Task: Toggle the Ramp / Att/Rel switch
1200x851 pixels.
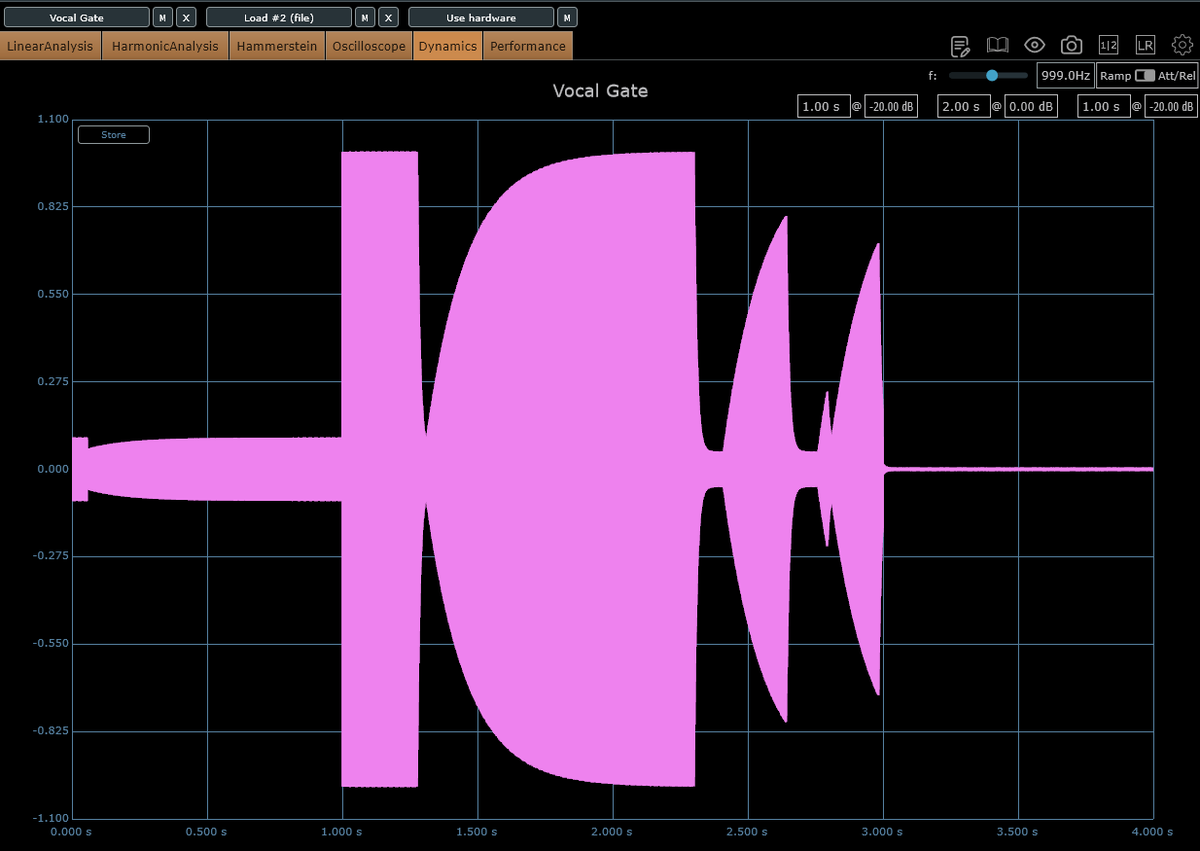Action: pyautogui.click(x=1145, y=76)
